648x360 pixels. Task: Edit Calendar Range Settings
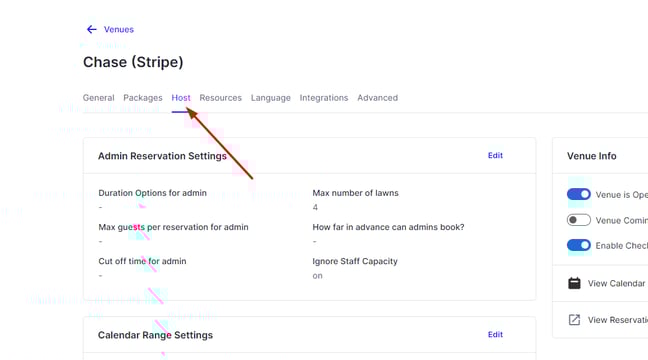495,334
